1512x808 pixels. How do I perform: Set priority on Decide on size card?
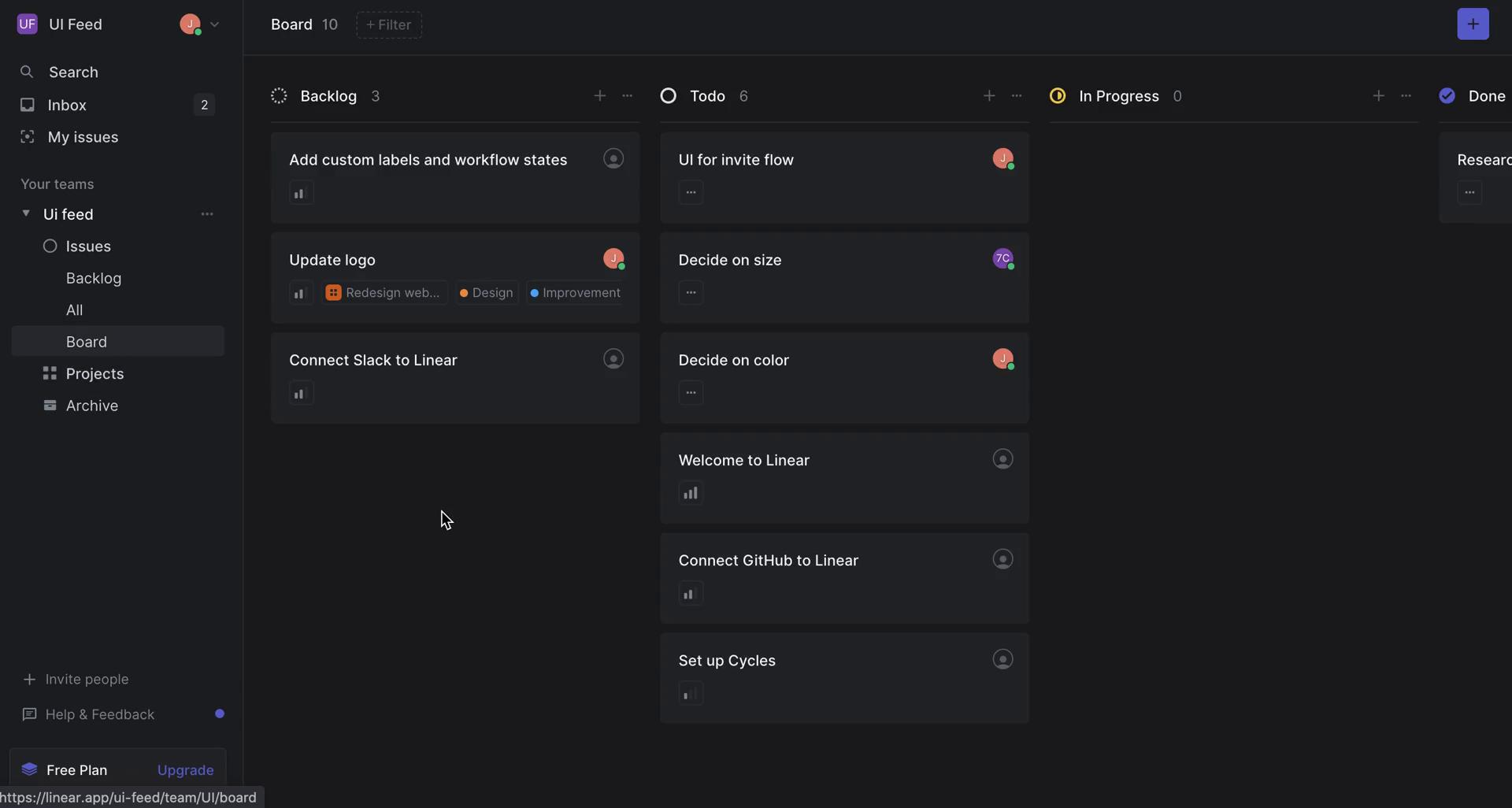pyautogui.click(x=691, y=292)
